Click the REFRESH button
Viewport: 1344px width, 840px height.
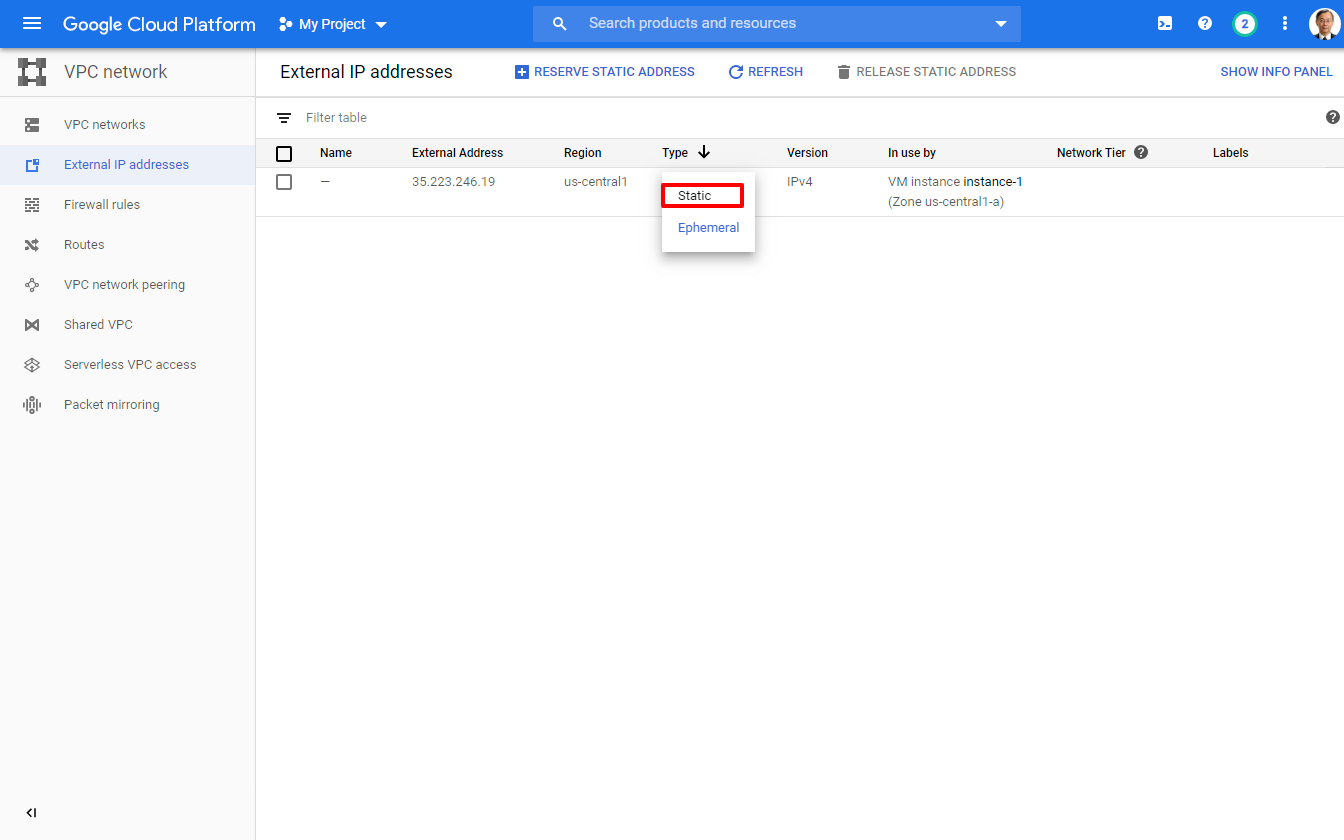tap(765, 72)
